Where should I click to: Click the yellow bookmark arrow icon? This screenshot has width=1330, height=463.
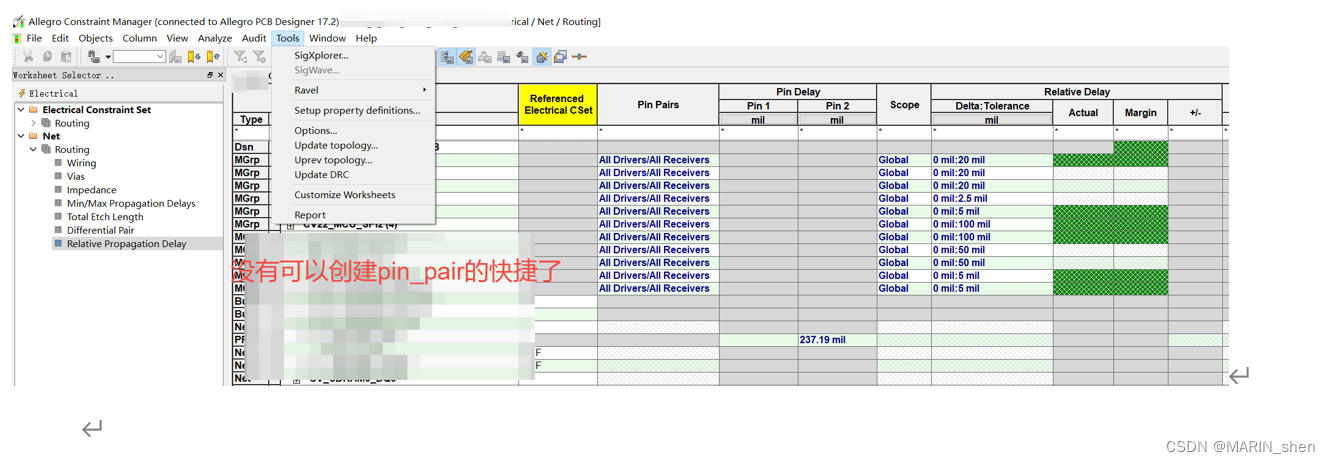(194, 57)
